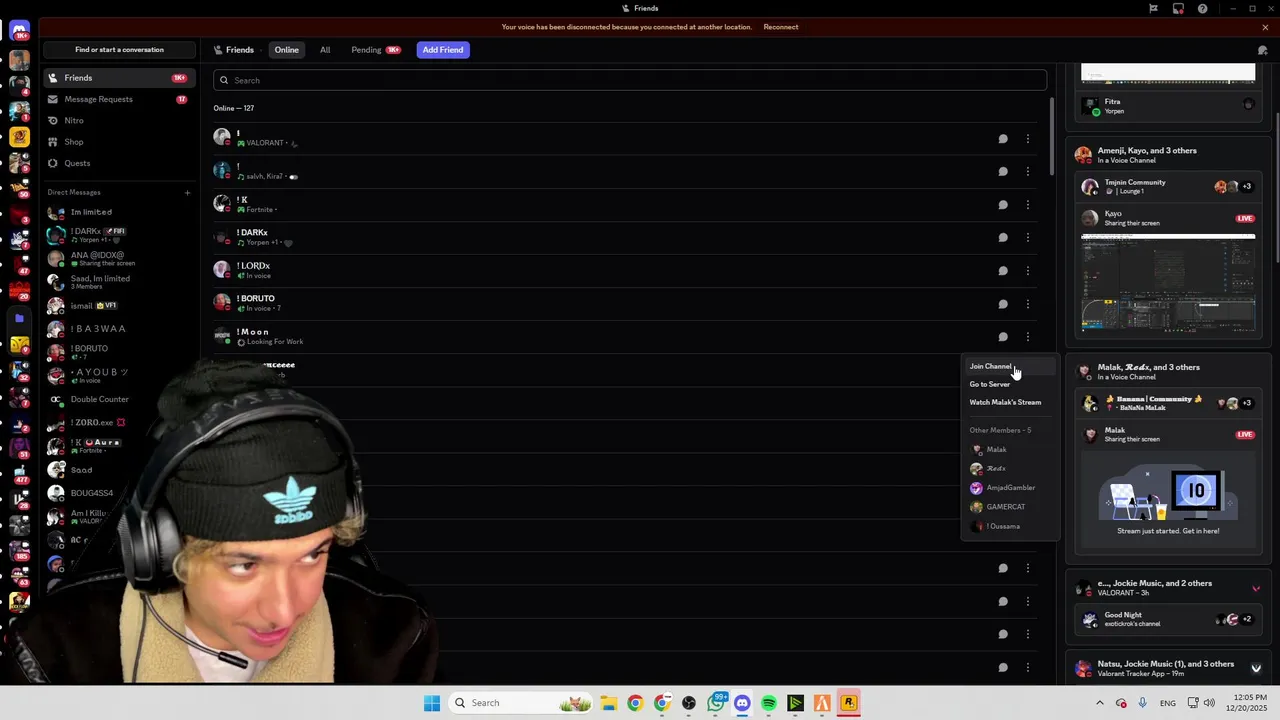Open the Saad, Im limited group DM
Image resolution: width=1280 pixels, height=720 pixels.
118,282
